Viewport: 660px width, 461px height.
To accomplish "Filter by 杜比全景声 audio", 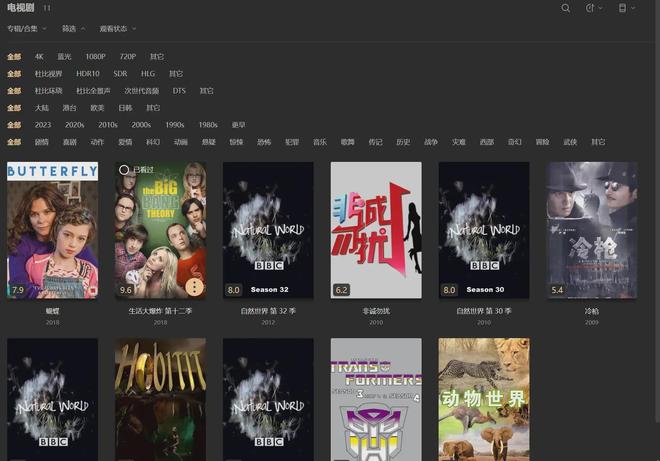I will 93,91.
